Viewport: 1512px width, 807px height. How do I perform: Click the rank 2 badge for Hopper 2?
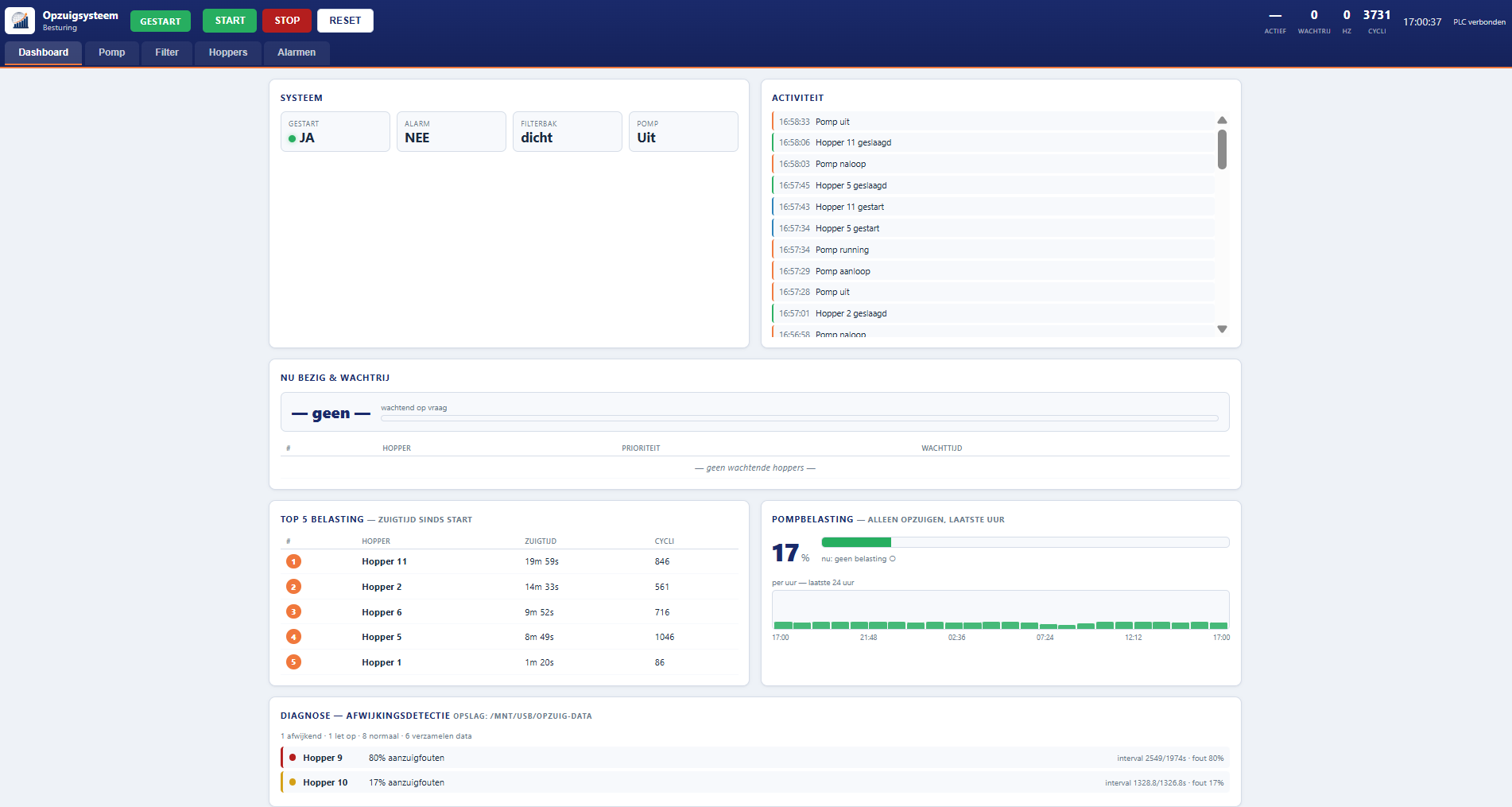click(x=293, y=587)
